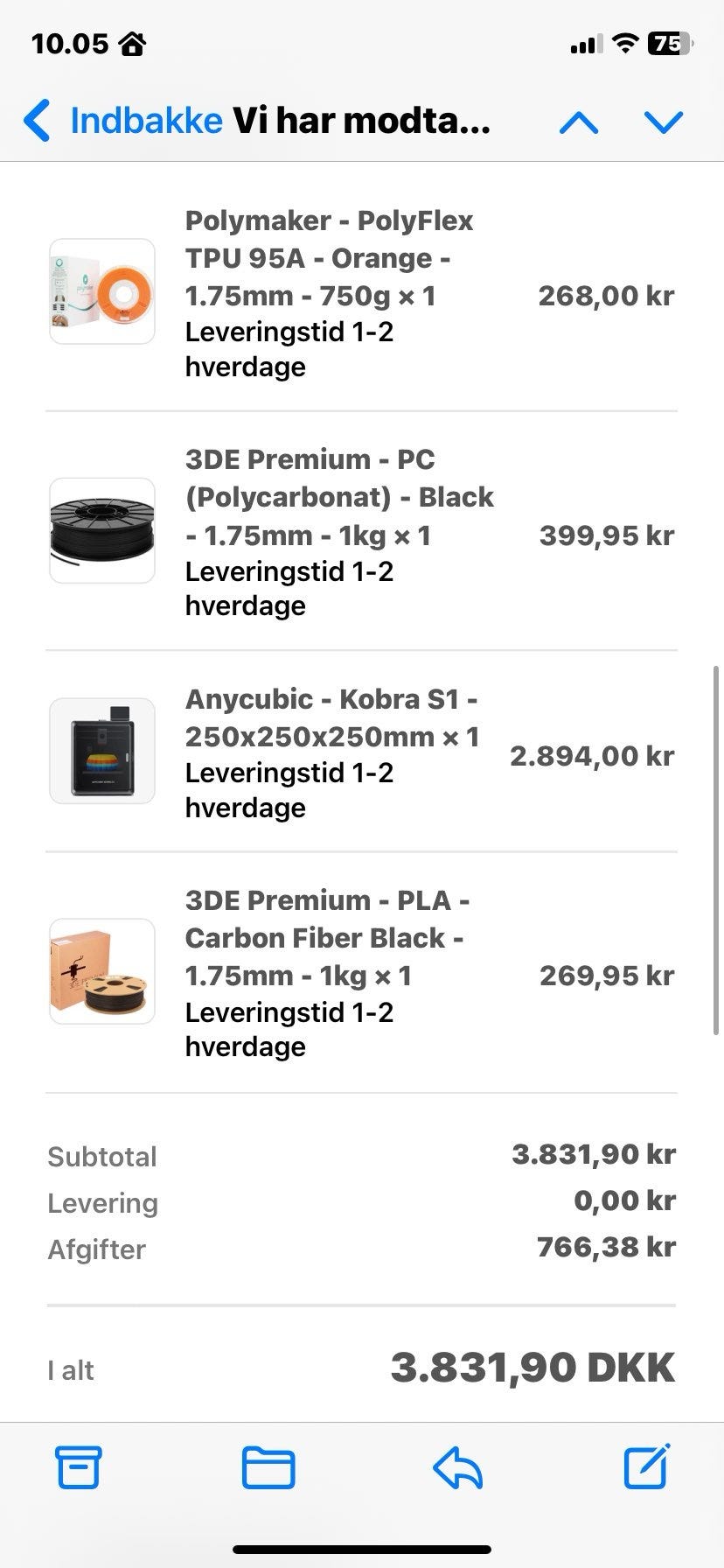Tap the battery indicator in status bar
Image resolution: width=724 pixels, height=1568 pixels.
(669, 44)
